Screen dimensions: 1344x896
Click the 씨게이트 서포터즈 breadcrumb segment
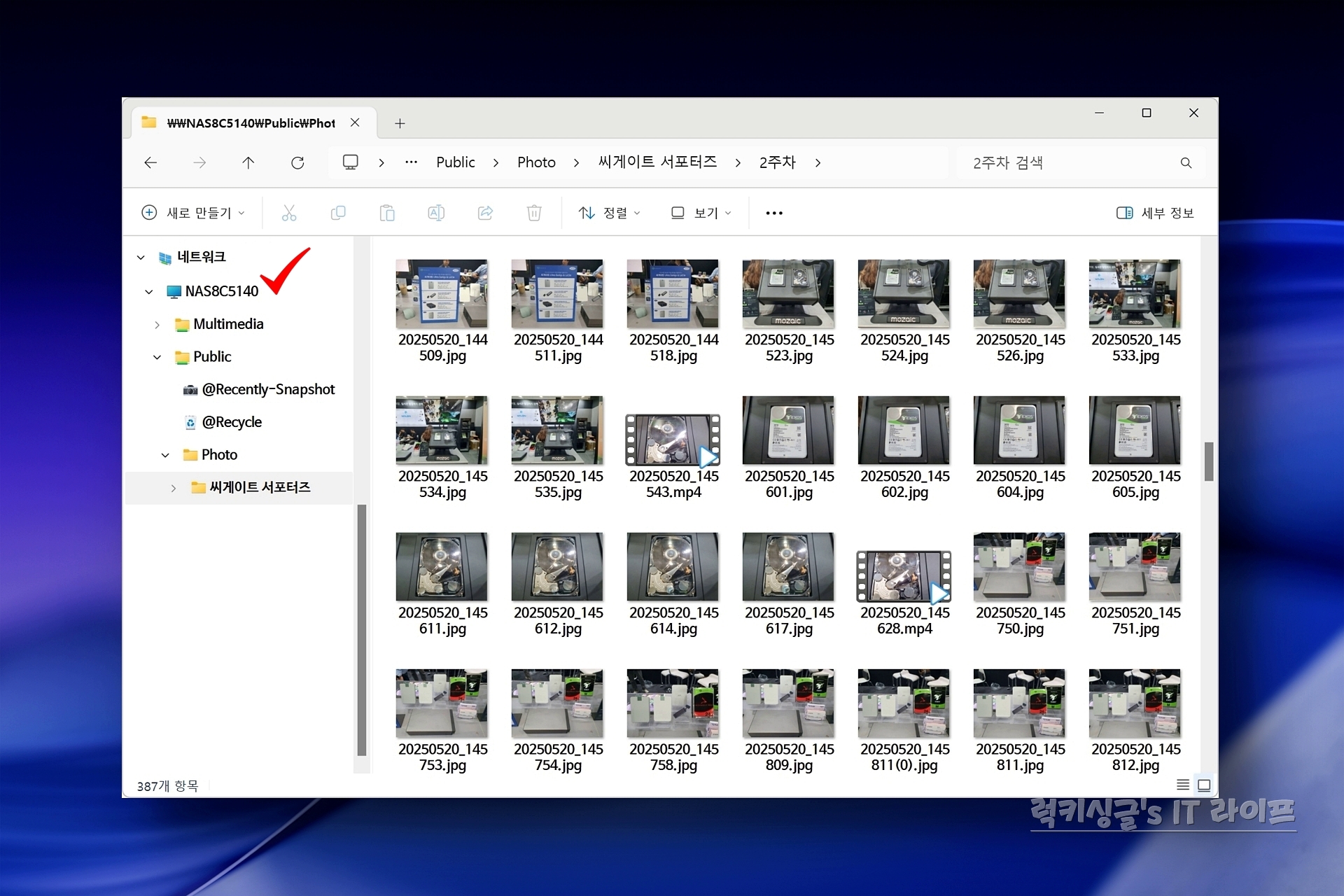657,162
